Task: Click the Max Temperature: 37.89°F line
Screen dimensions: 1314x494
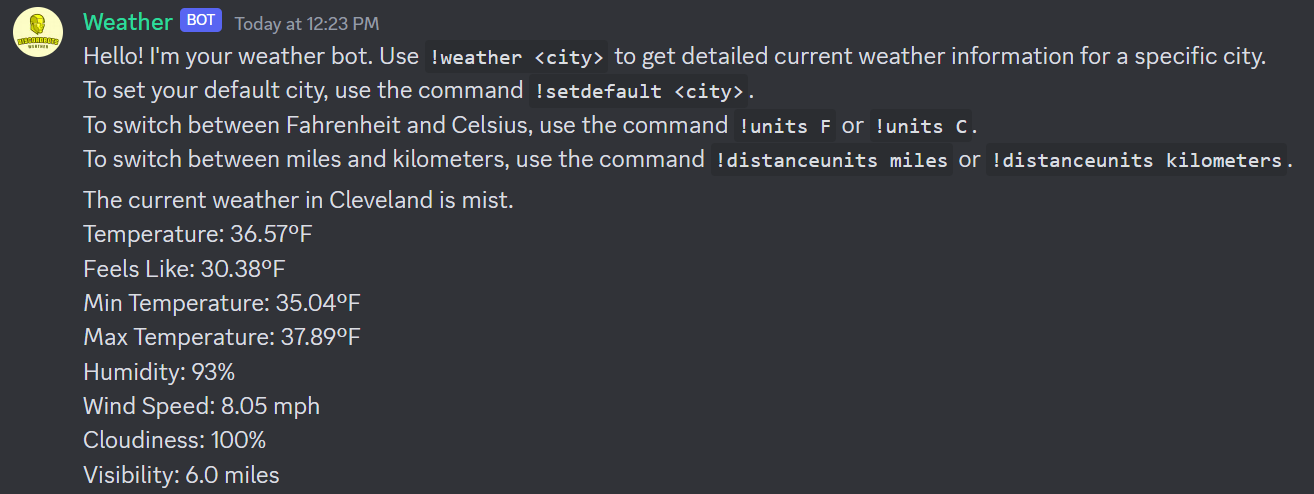Action: 222,337
